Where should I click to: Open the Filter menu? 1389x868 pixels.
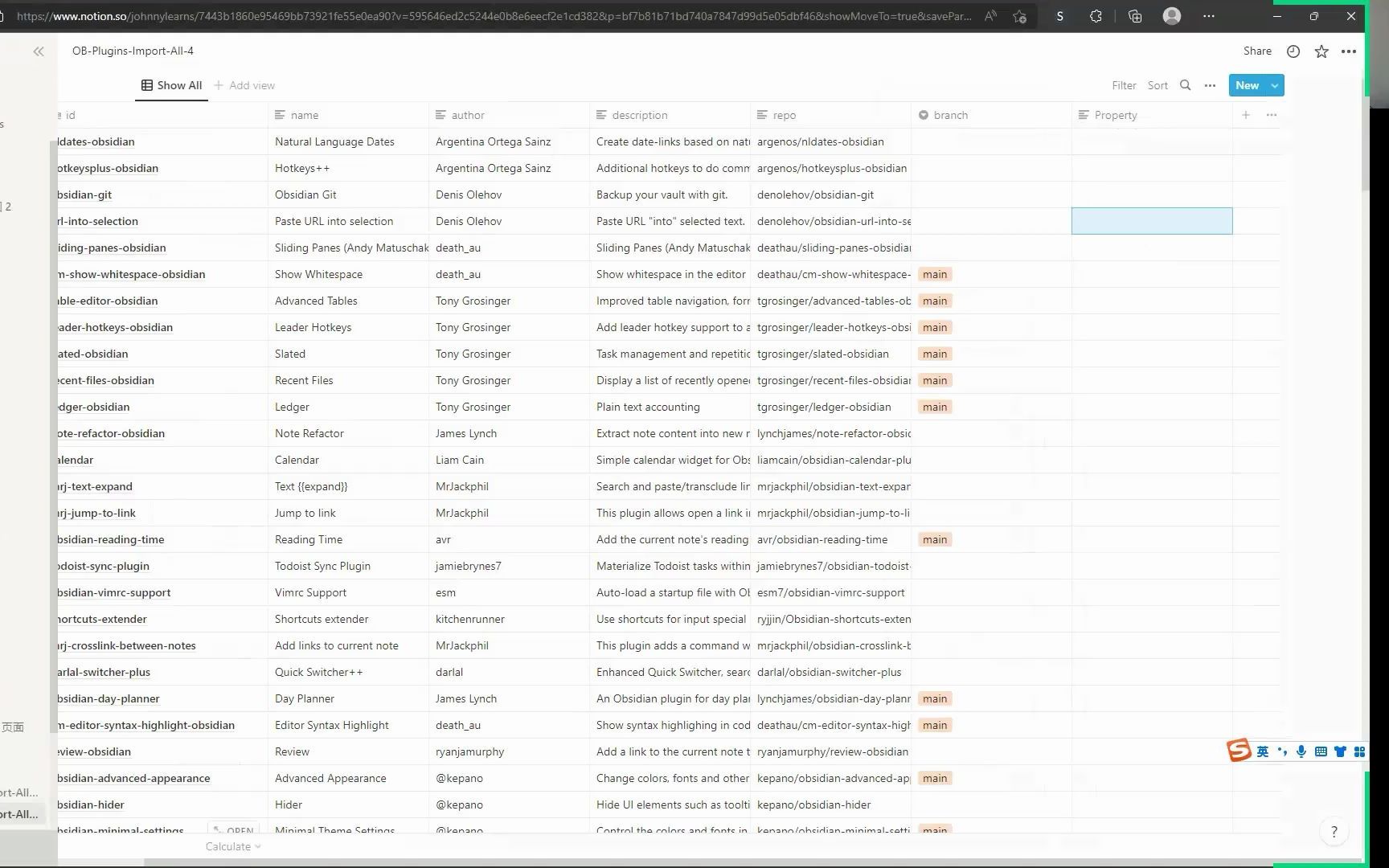point(1124,85)
